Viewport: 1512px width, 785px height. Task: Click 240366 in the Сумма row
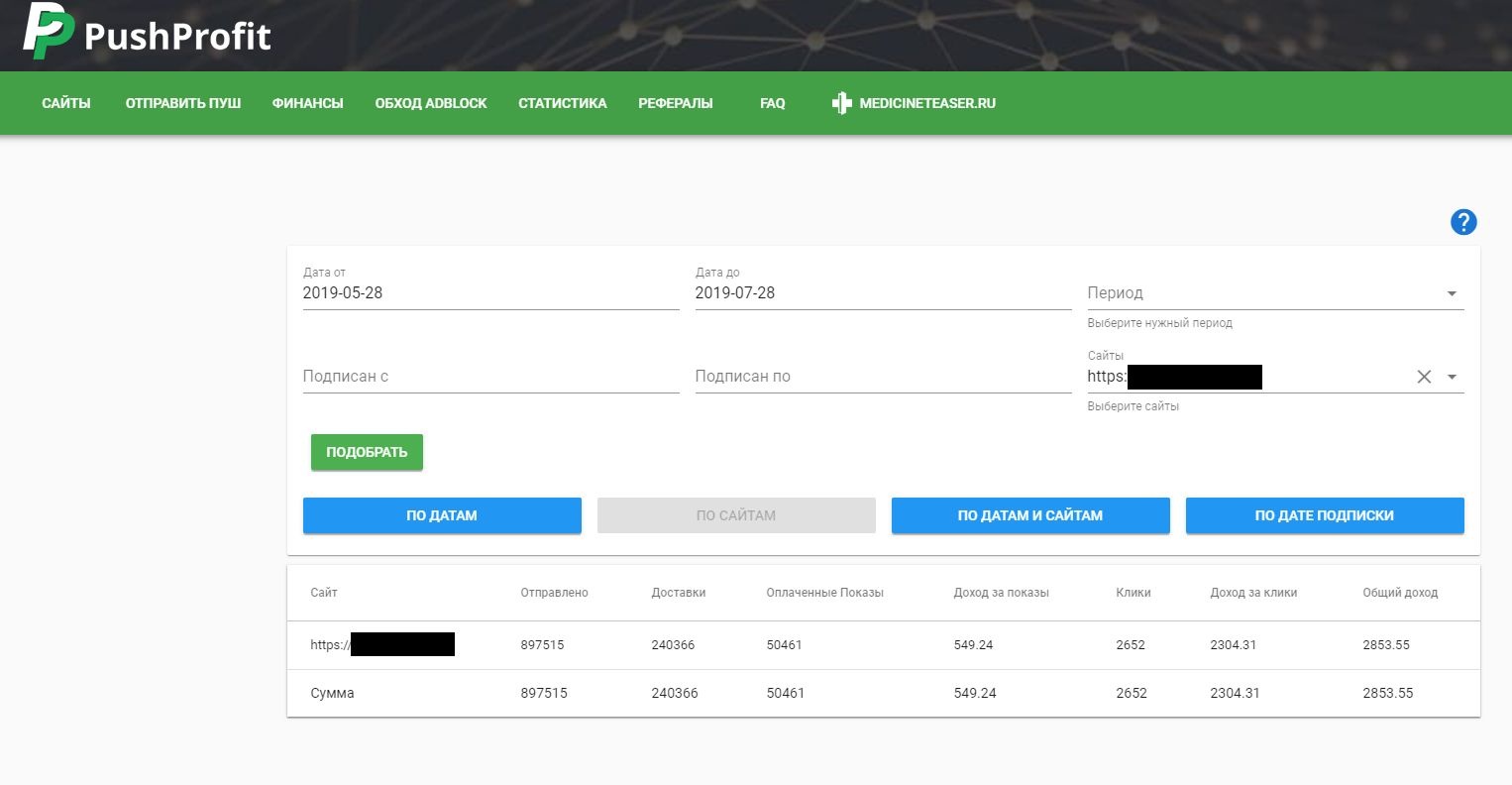coord(675,693)
